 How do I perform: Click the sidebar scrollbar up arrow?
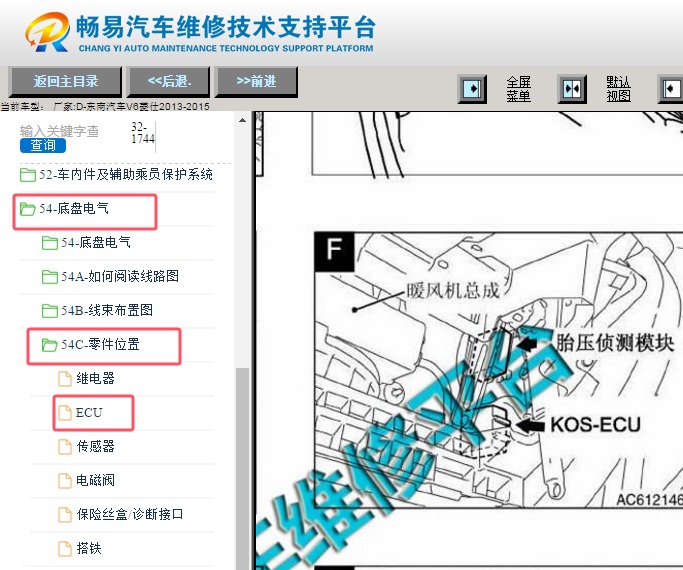[243, 120]
